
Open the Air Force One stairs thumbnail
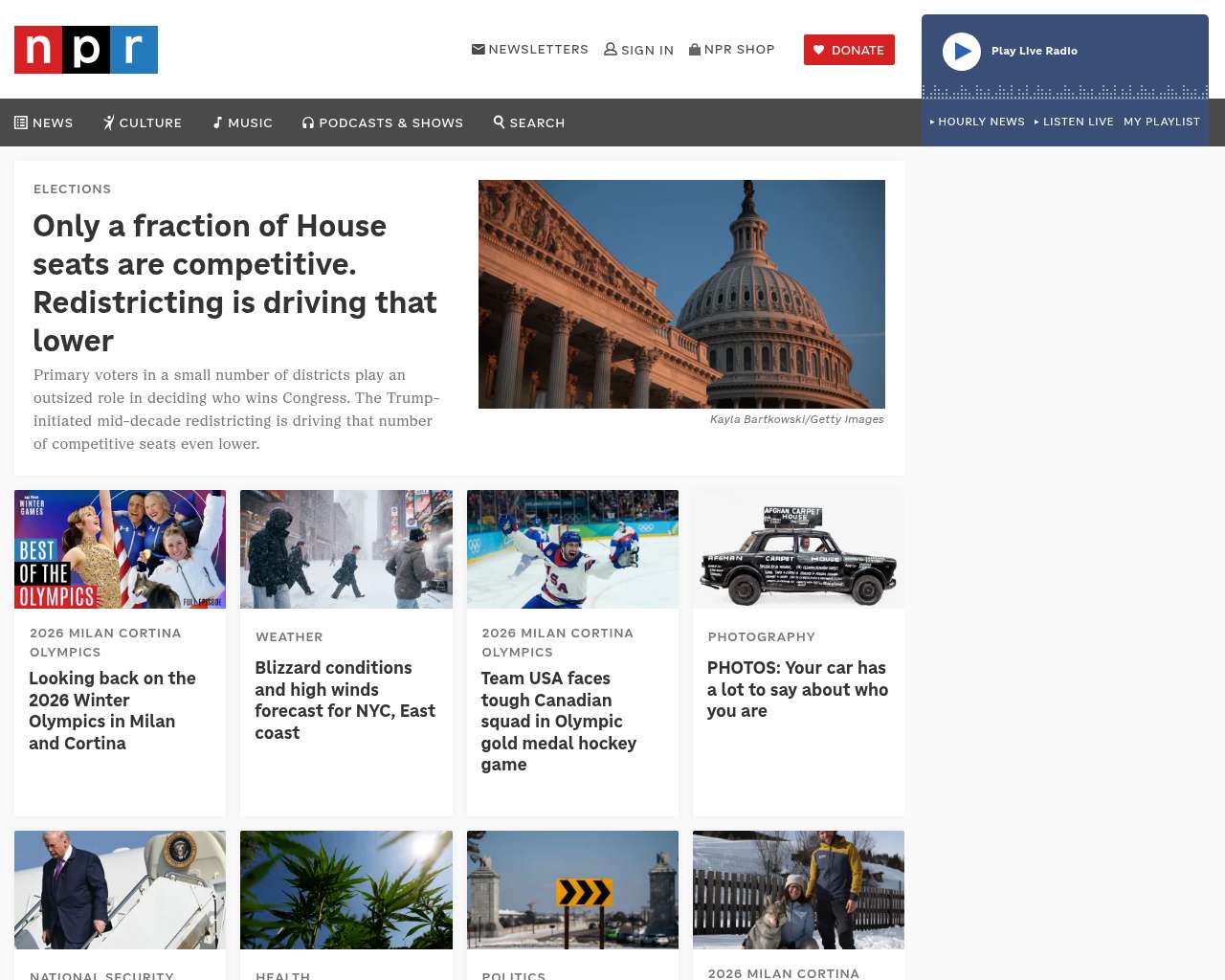pyautogui.click(x=121, y=890)
